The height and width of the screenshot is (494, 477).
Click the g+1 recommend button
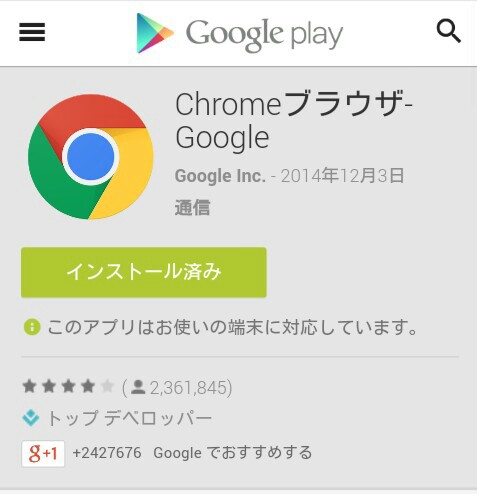click(x=43, y=454)
